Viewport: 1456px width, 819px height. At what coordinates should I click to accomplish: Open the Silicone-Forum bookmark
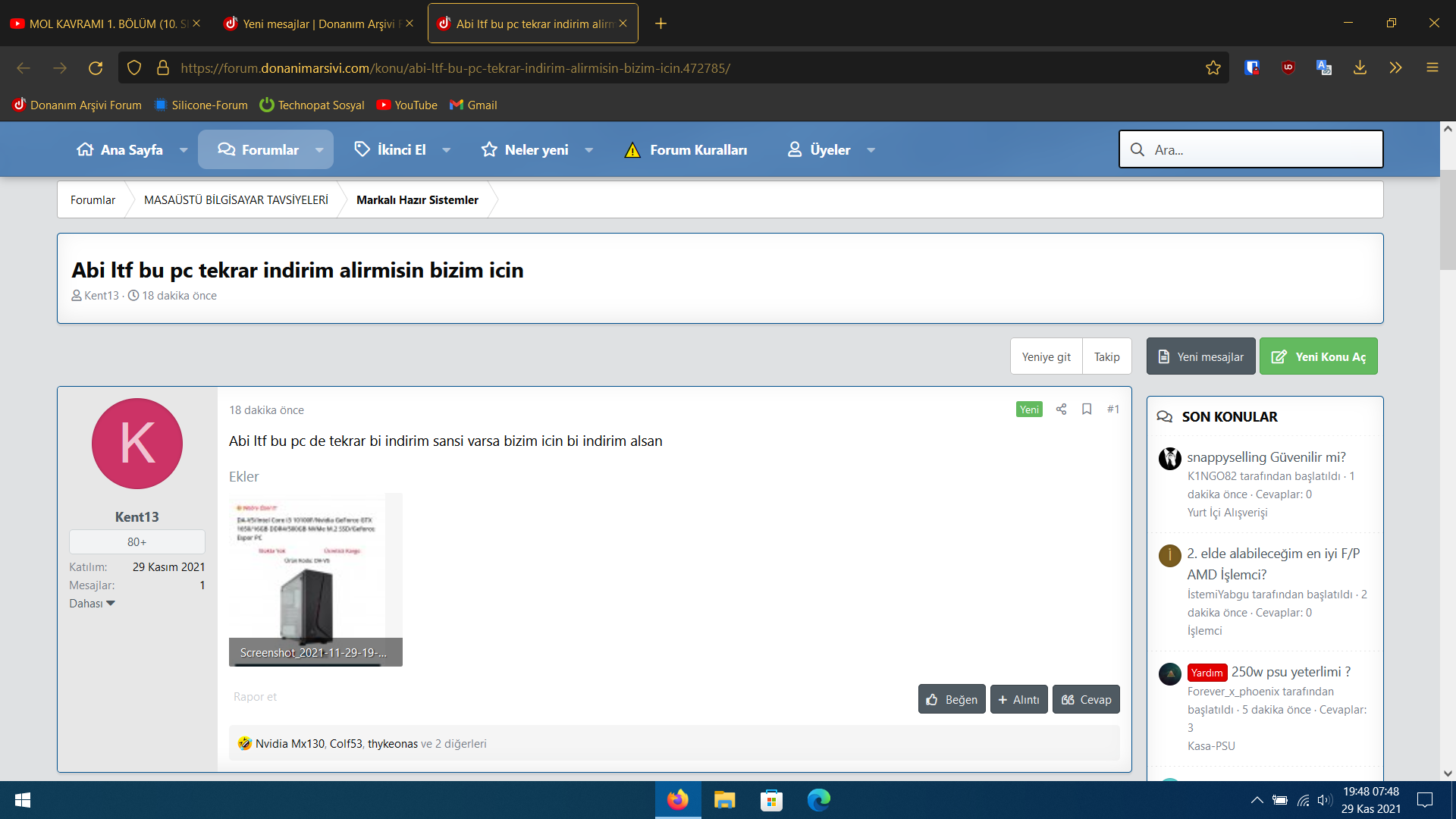tap(201, 105)
